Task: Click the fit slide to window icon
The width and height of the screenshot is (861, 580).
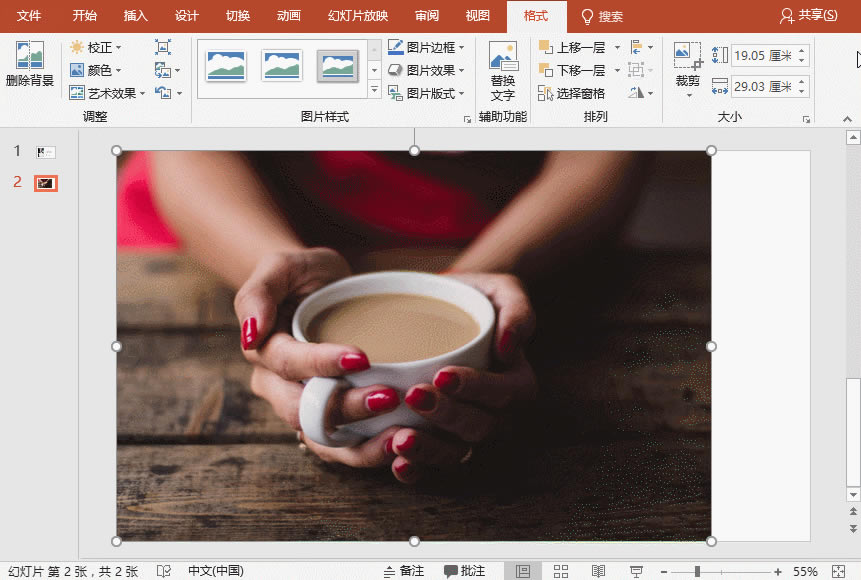Action: point(838,572)
